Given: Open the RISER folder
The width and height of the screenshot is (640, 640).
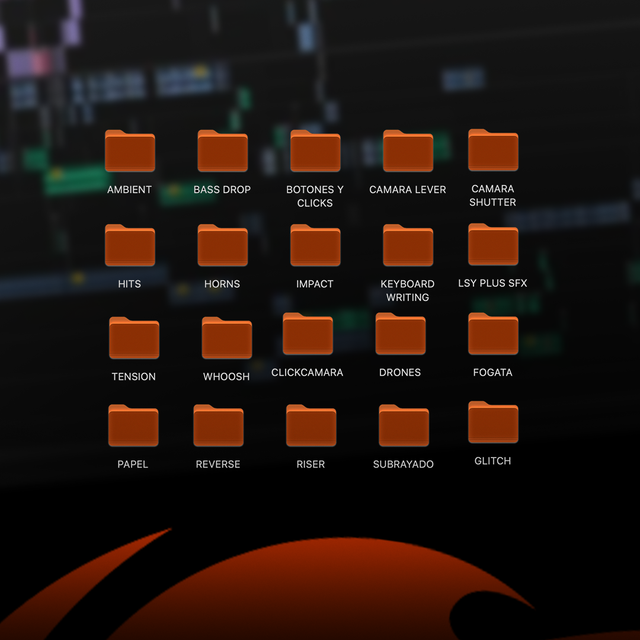Looking at the screenshot, I should 311,427.
